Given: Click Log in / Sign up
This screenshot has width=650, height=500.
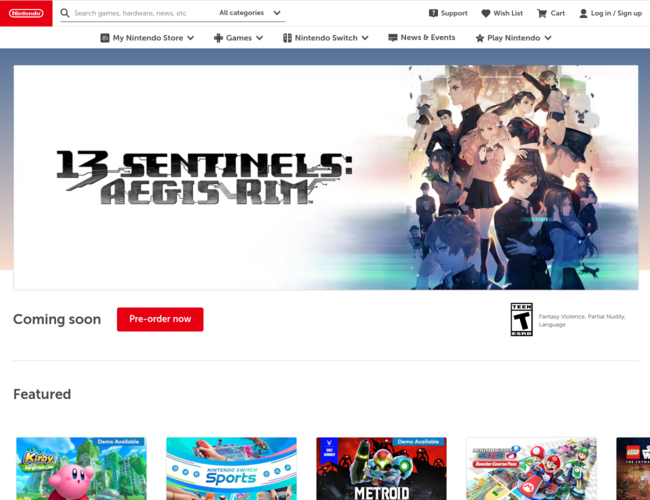Looking at the screenshot, I should 610,13.
